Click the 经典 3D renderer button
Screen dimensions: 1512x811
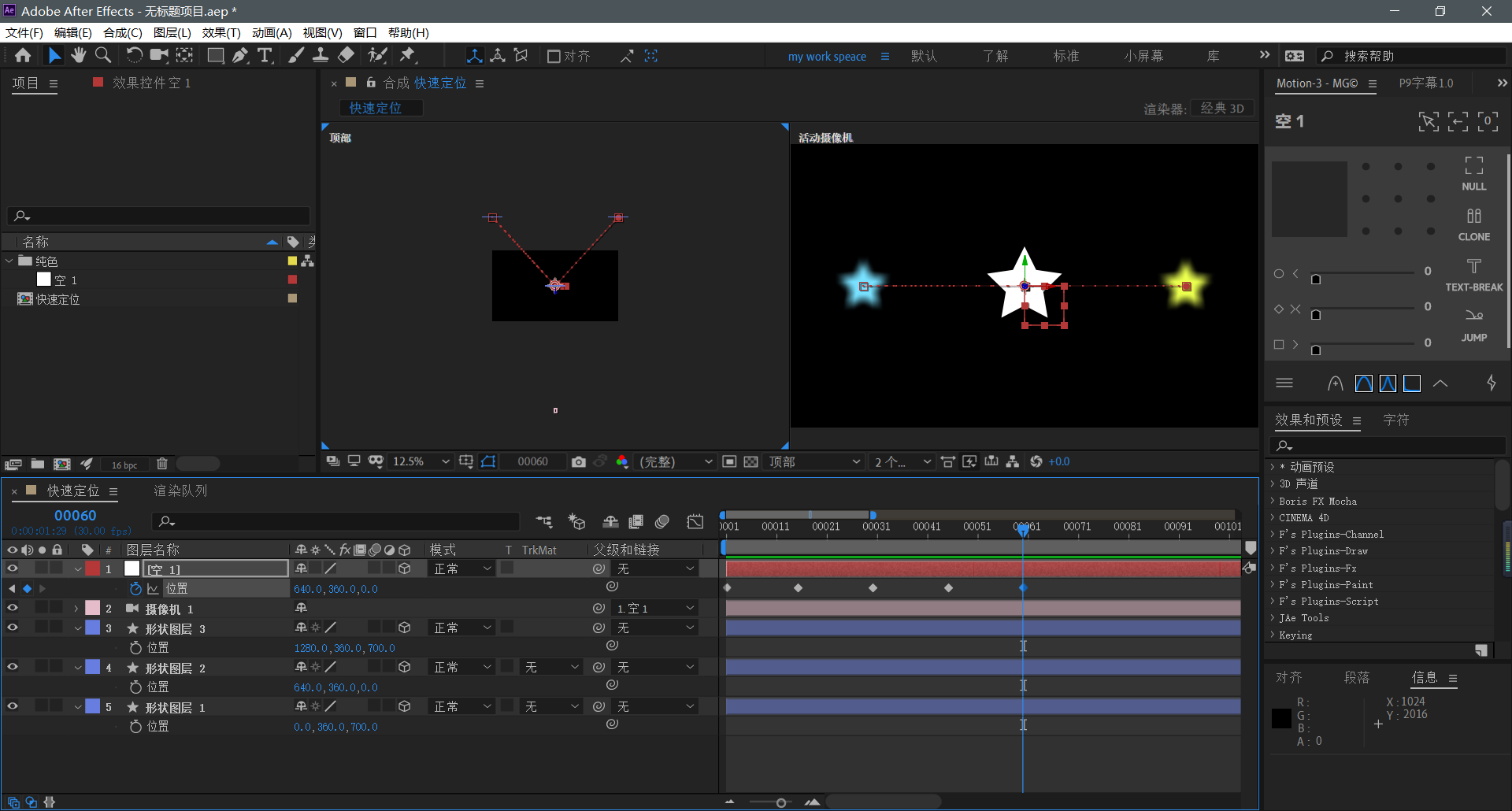[1221, 109]
